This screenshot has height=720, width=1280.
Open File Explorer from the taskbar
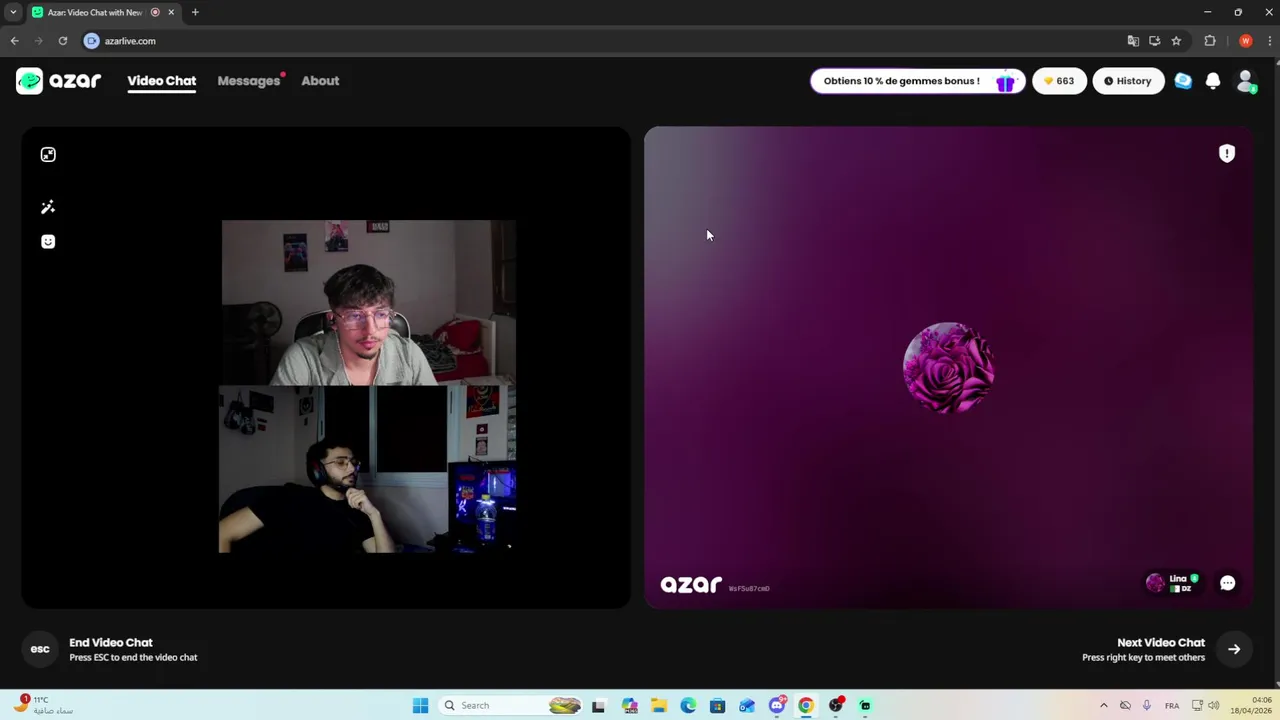tap(658, 705)
